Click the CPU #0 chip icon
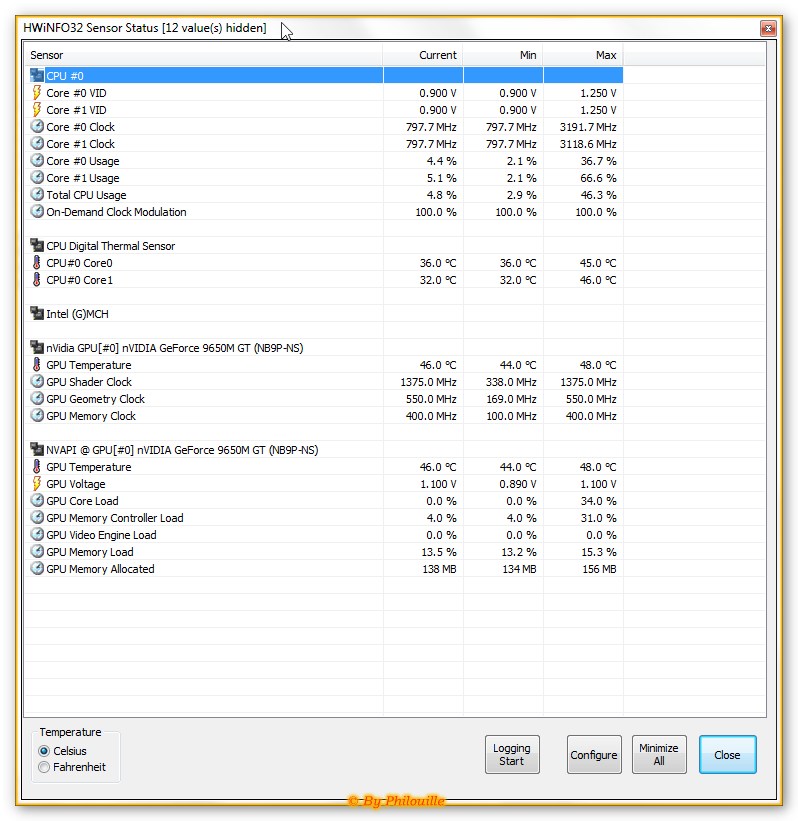The image size is (798, 821). [x=37, y=75]
